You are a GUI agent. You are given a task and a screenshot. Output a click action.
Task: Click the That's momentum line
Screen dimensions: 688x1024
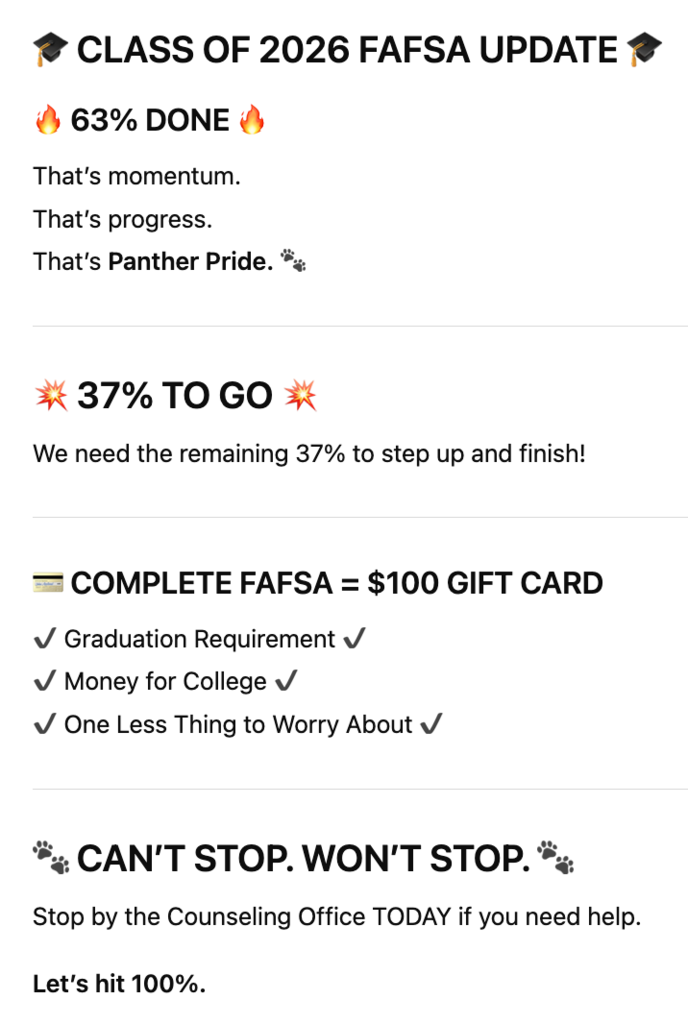137,177
